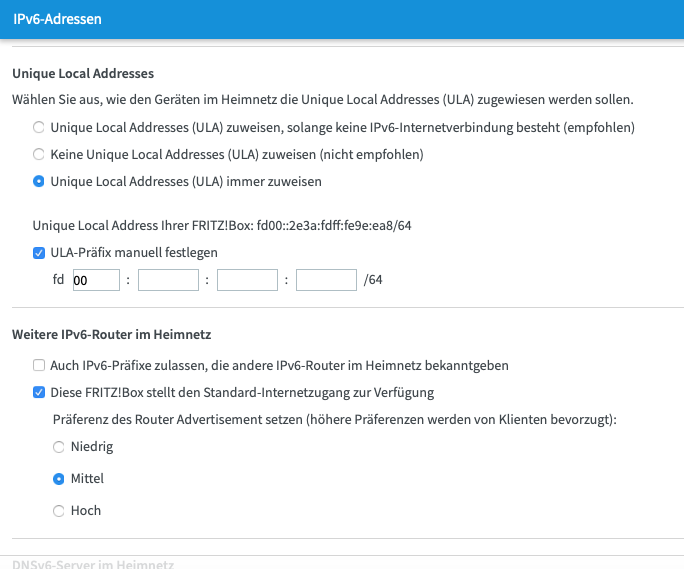Click the first ULA prefix field containing 00
Image resolution: width=684 pixels, height=569 pixels.
click(x=96, y=280)
